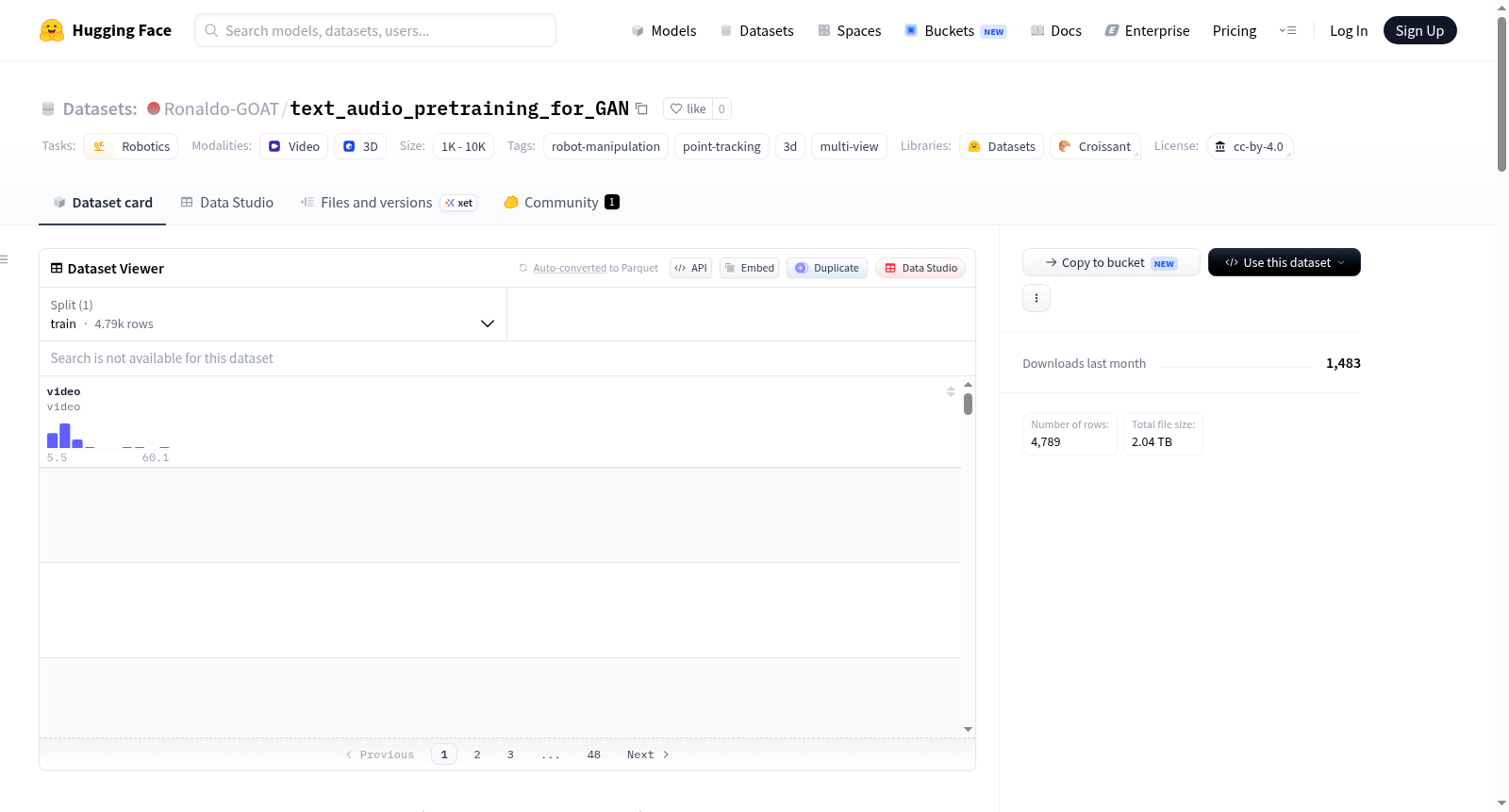This screenshot has width=1509, height=812.
Task: Go to Spaces
Action: 849,30
